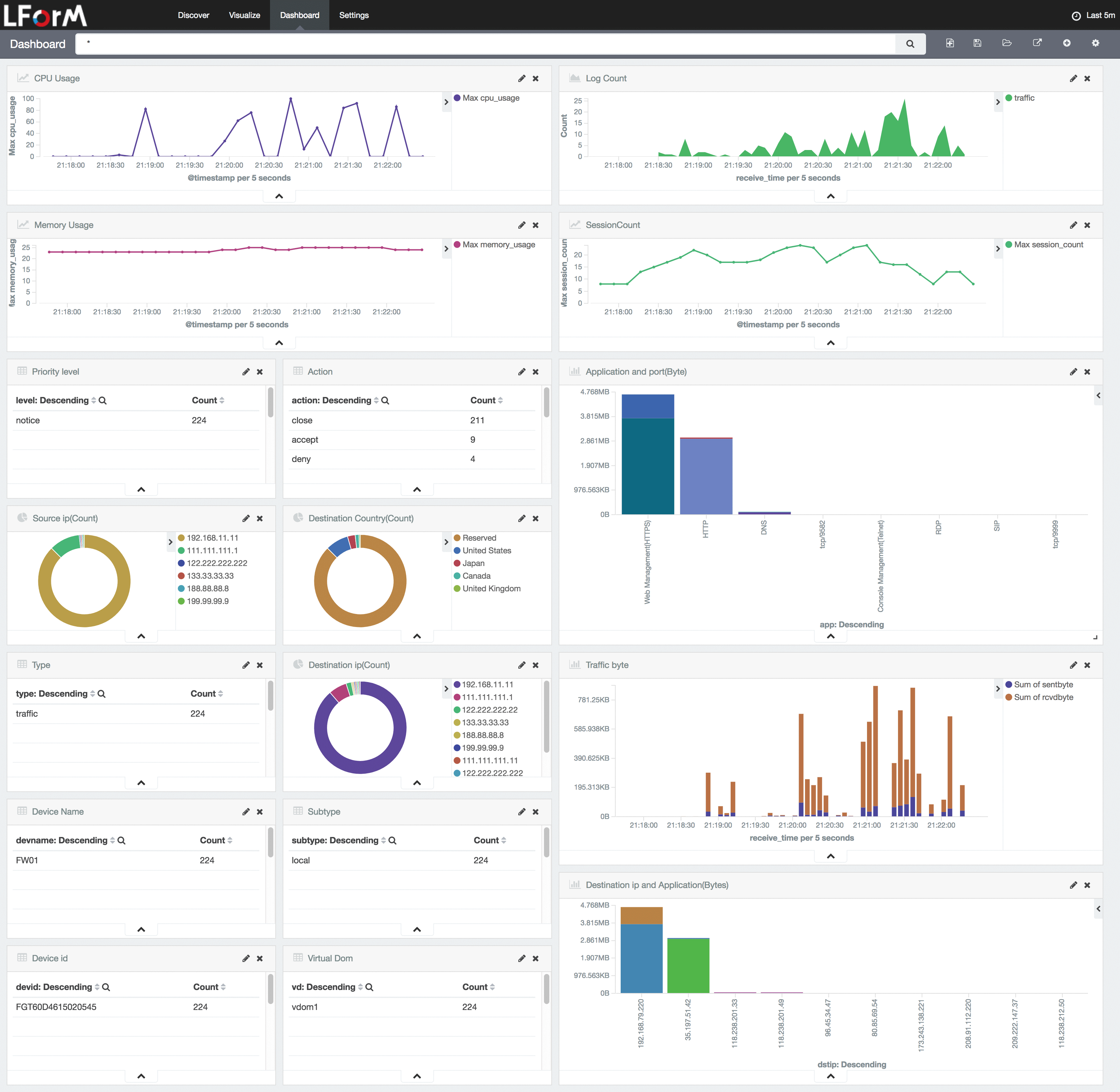
Task: Expand spy panel under Memory Usage
Action: pos(279,343)
